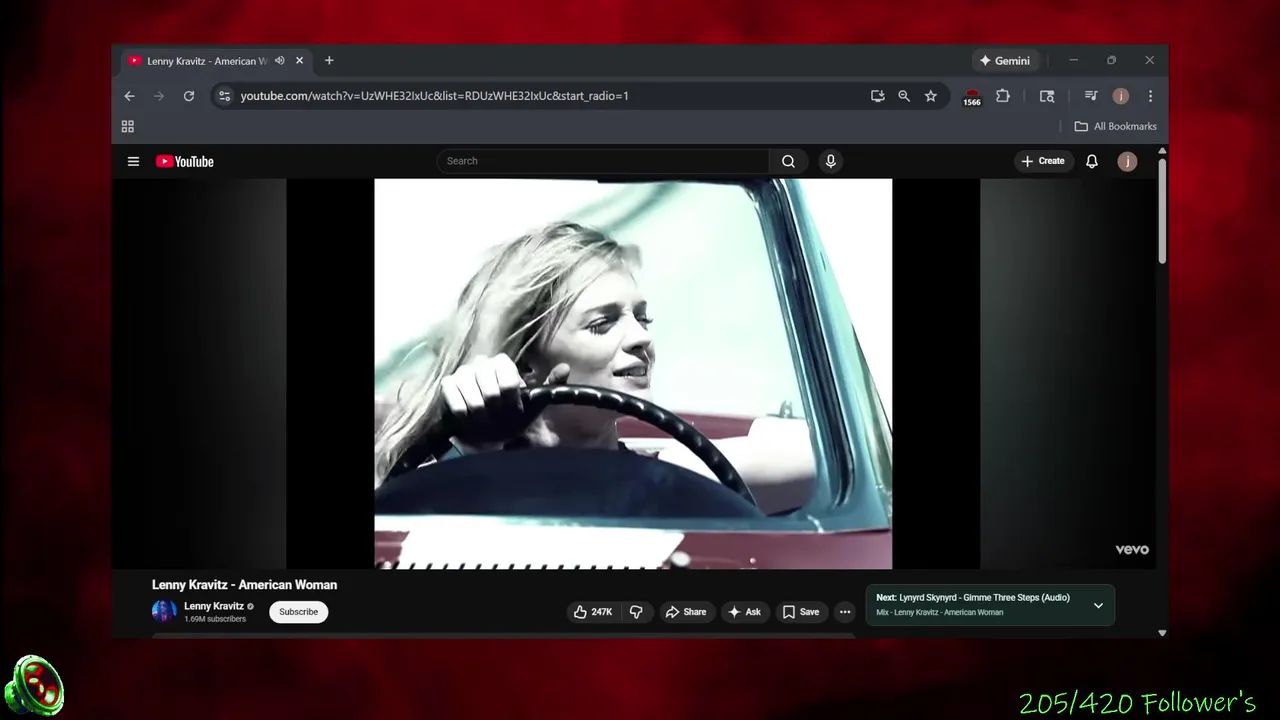Viewport: 1280px width, 720px height.
Task: Open the site information icon in address bar
Action: pyautogui.click(x=224, y=96)
